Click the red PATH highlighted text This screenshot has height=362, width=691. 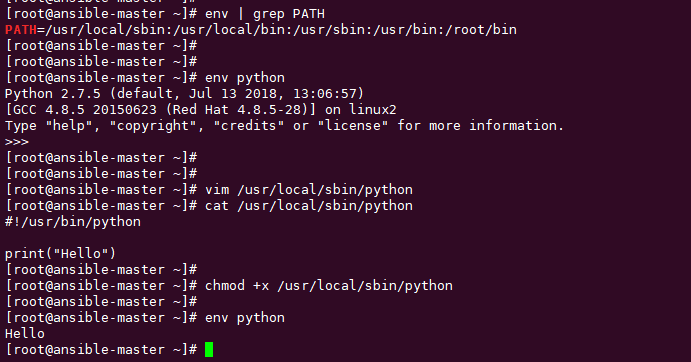click(x=21, y=30)
